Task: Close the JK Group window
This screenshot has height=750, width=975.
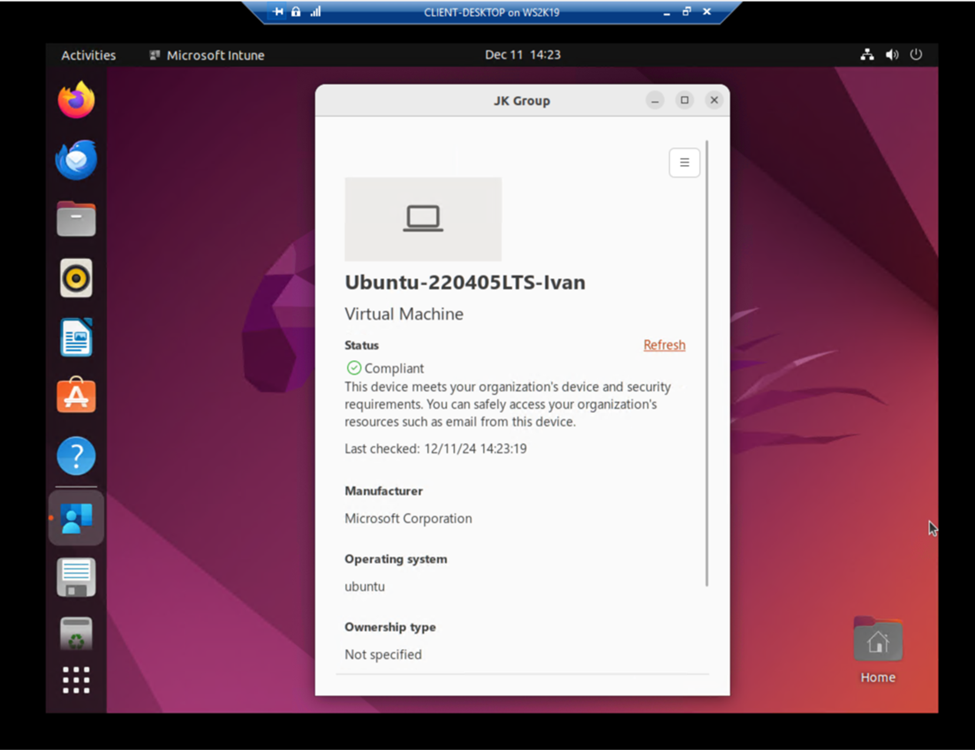Action: coord(714,100)
